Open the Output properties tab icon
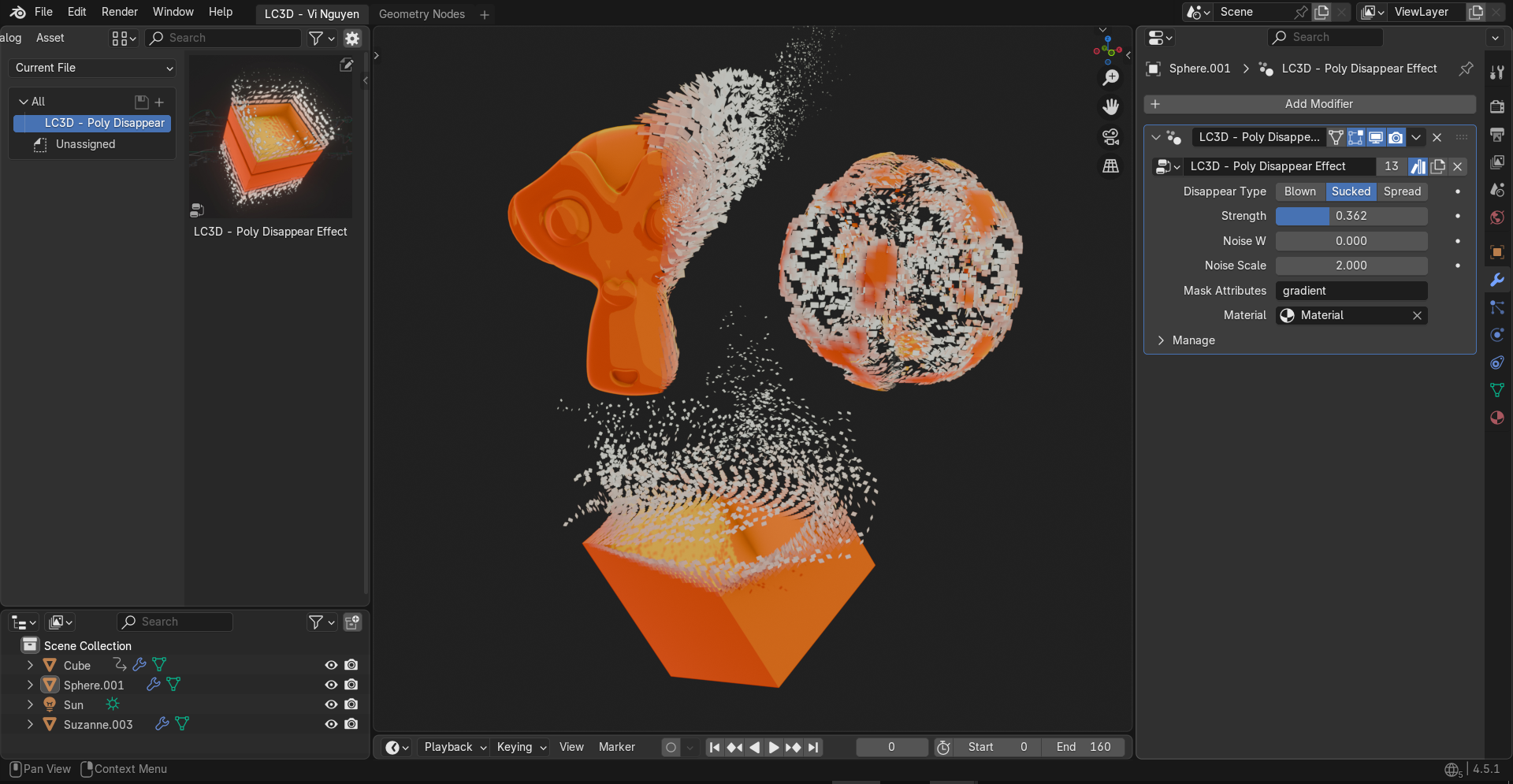The width and height of the screenshot is (1513, 784). coord(1497,135)
